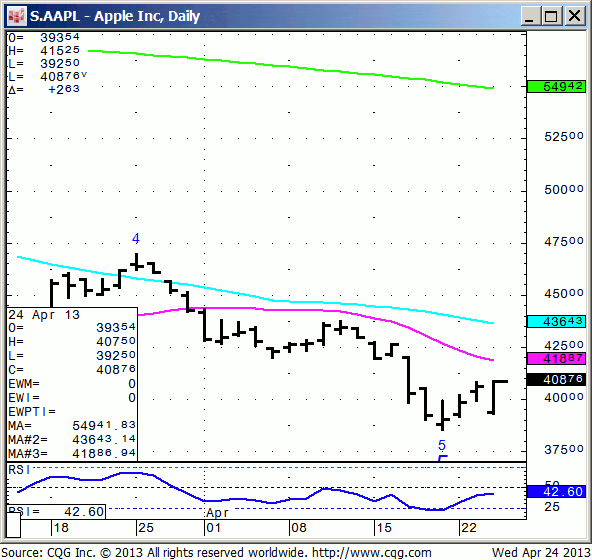Maximize the S.AAPL chart window
Viewport: 592px width, 560px height.
(552, 16)
